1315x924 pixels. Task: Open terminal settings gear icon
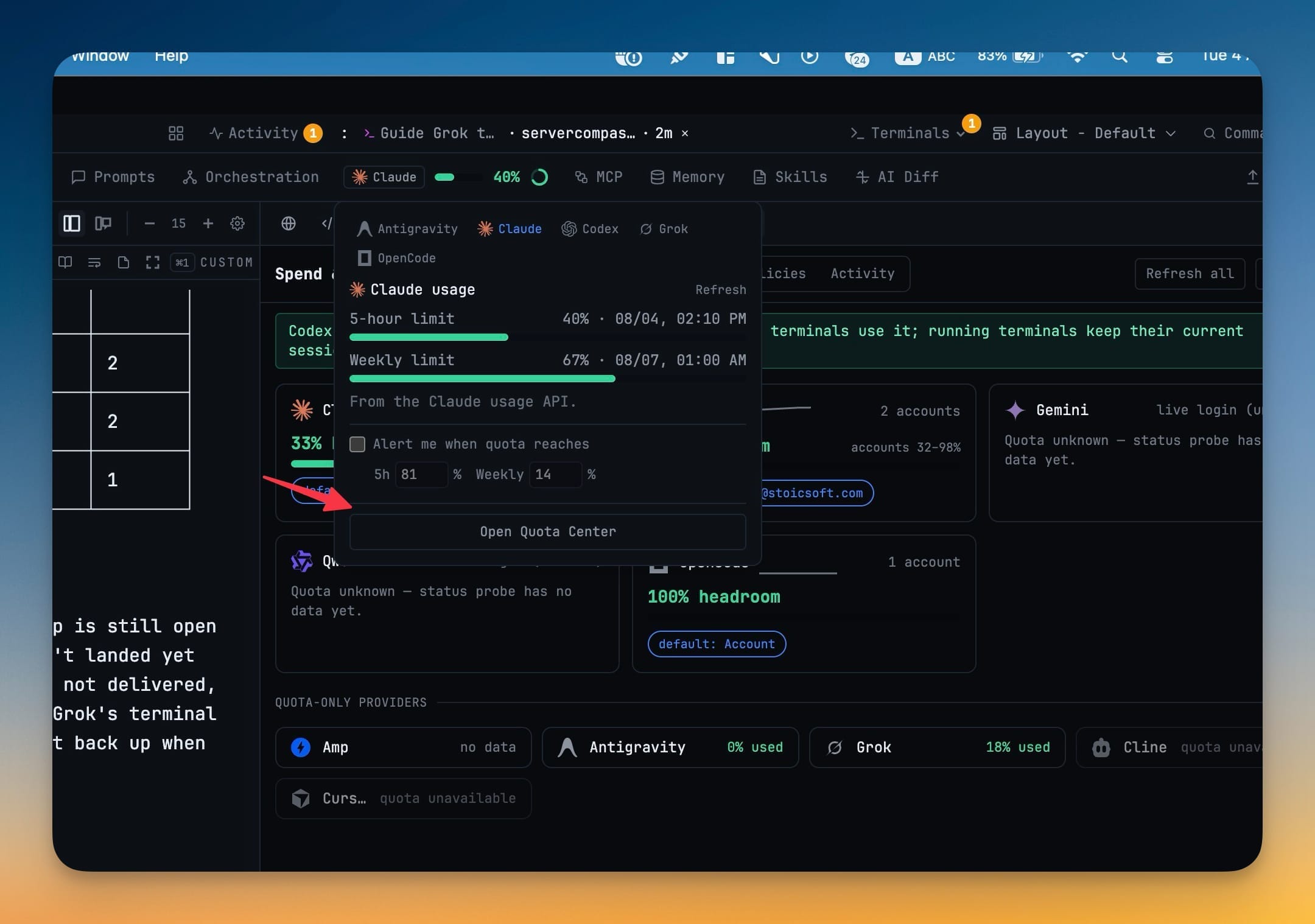click(237, 223)
